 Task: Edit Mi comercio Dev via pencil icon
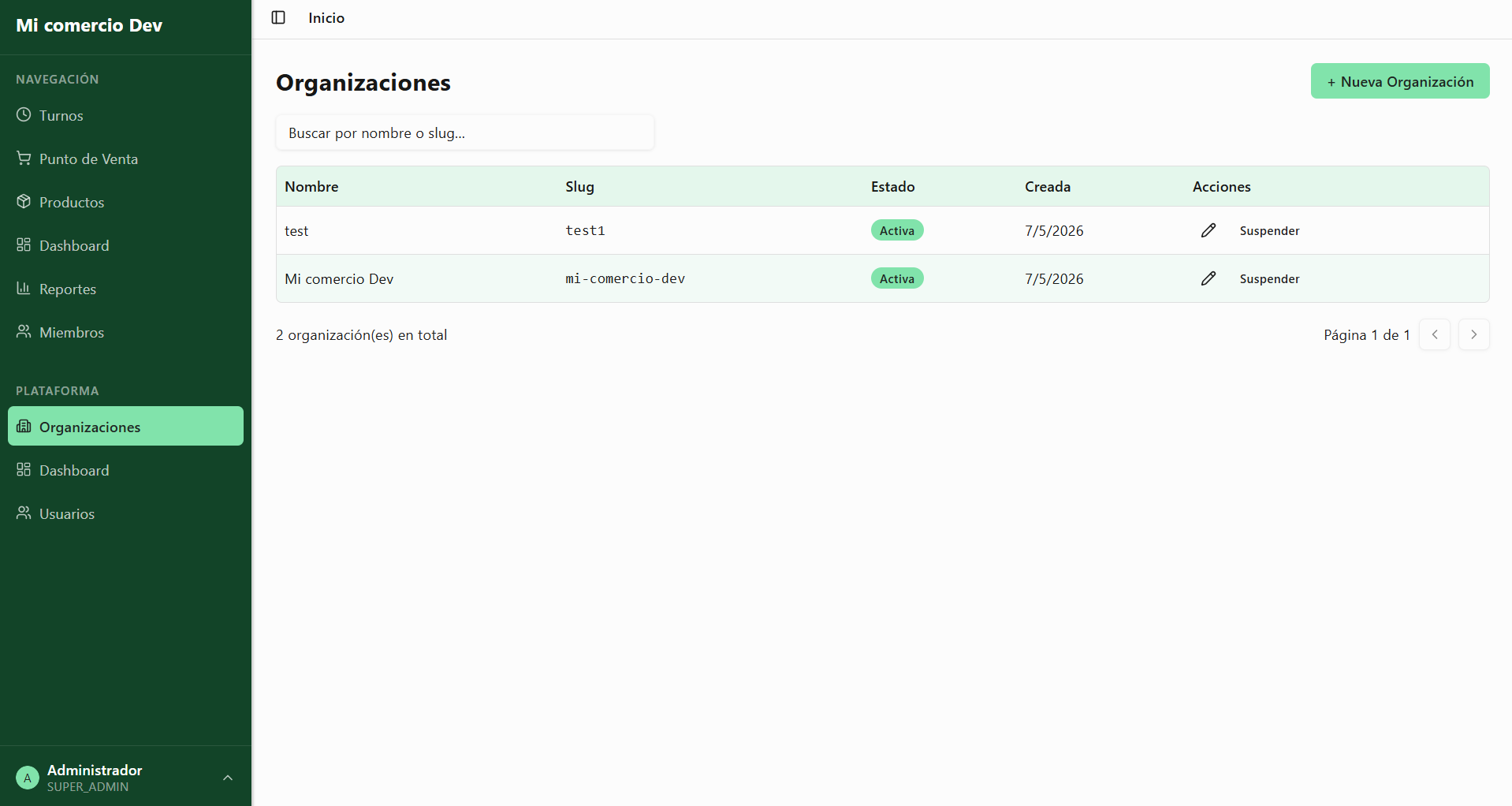(x=1208, y=278)
